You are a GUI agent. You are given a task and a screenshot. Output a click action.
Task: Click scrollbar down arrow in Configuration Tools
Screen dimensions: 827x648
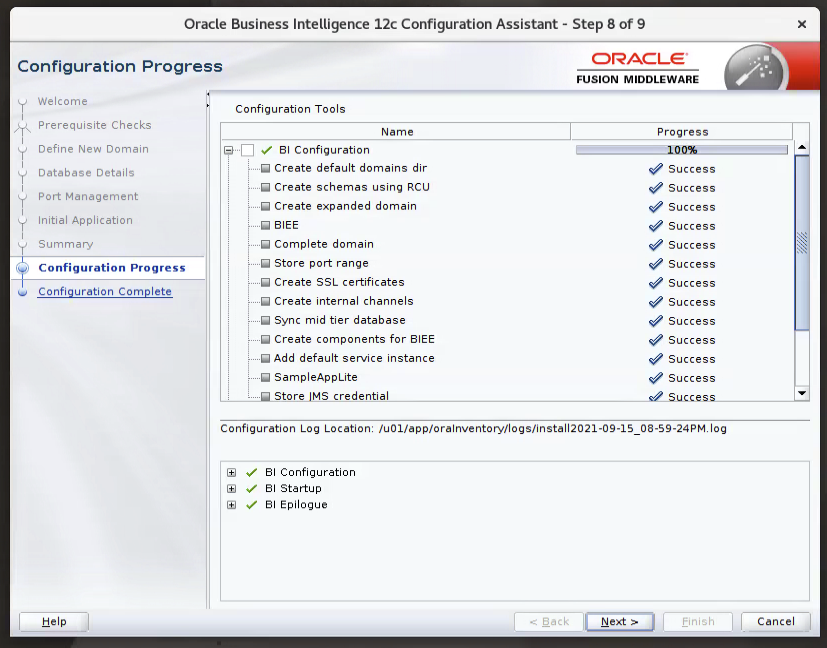802,393
